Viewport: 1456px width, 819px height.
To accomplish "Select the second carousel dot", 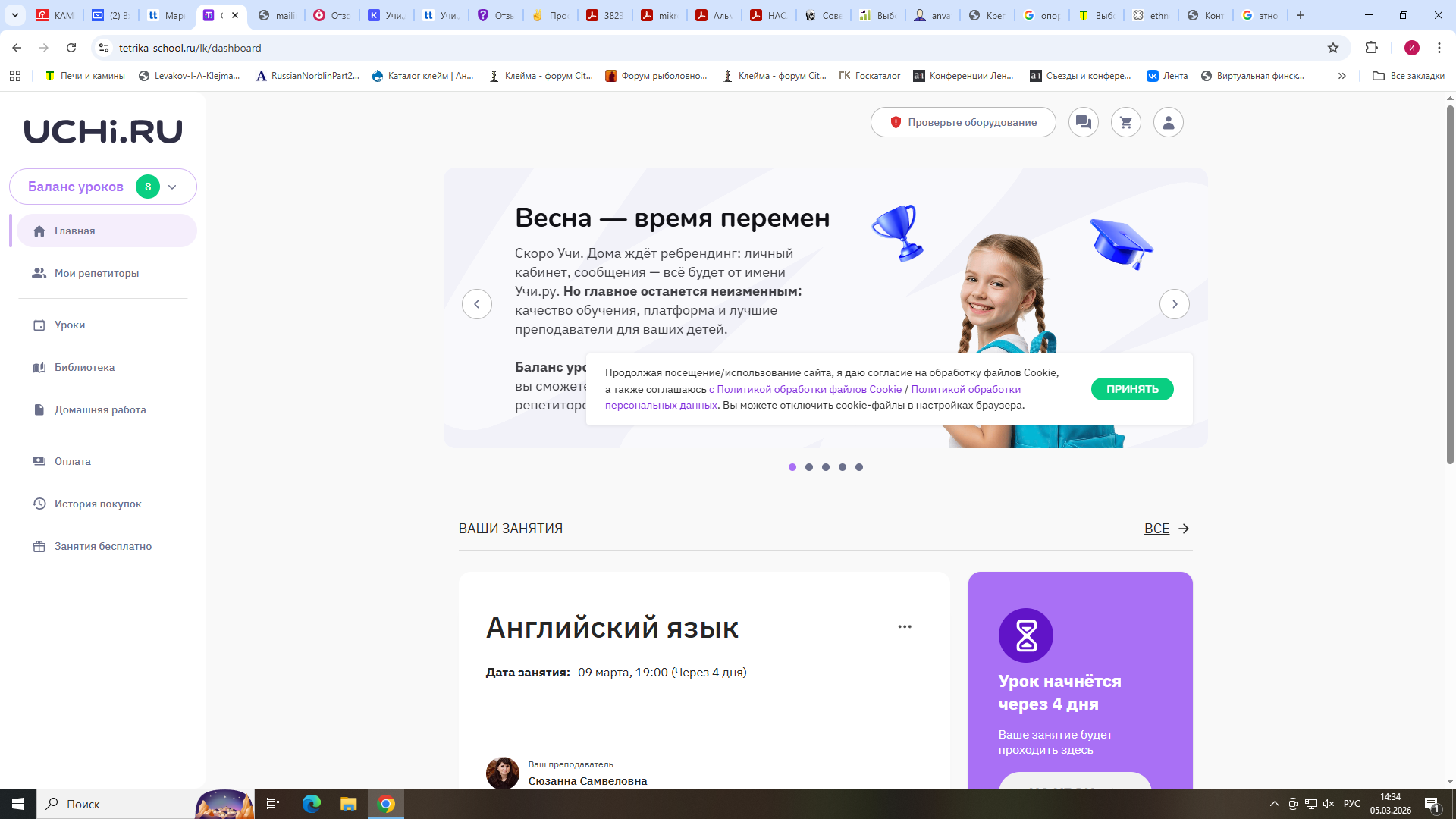I will pos(808,467).
